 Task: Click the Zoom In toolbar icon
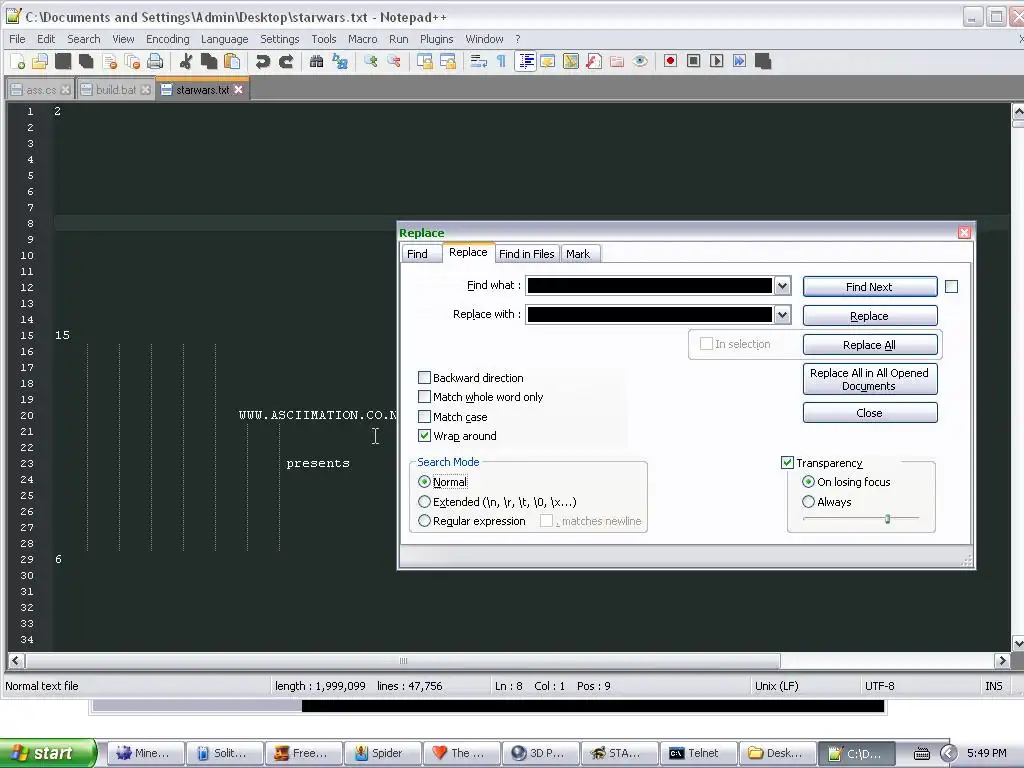click(x=371, y=61)
